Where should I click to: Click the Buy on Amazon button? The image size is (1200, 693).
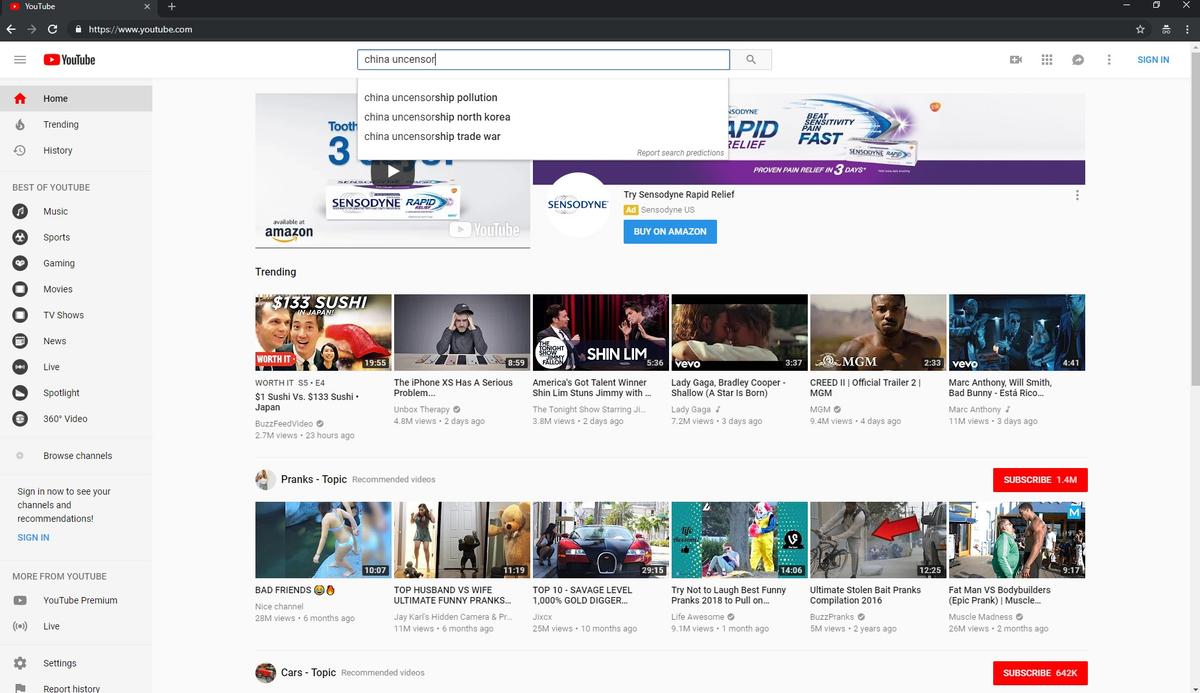pyautogui.click(x=670, y=231)
